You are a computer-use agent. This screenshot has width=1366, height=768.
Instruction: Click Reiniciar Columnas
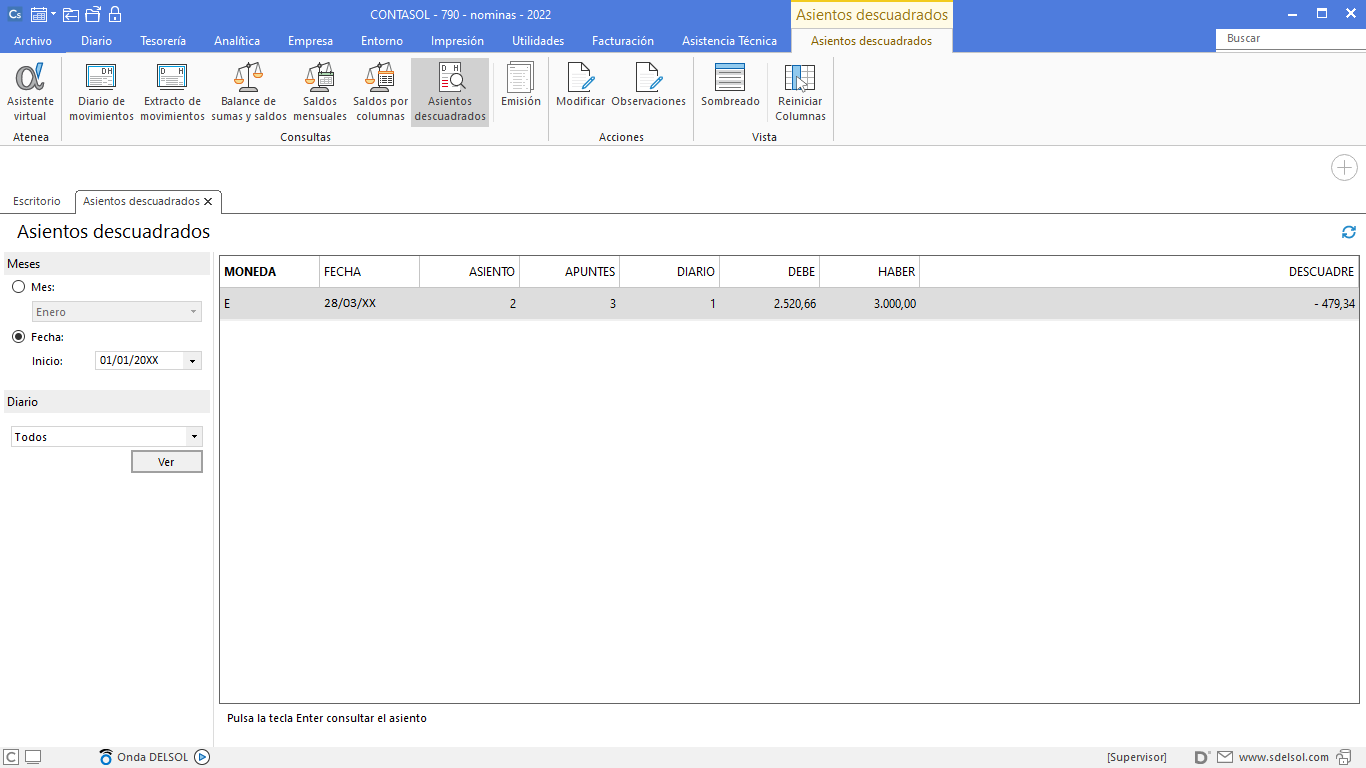[800, 92]
